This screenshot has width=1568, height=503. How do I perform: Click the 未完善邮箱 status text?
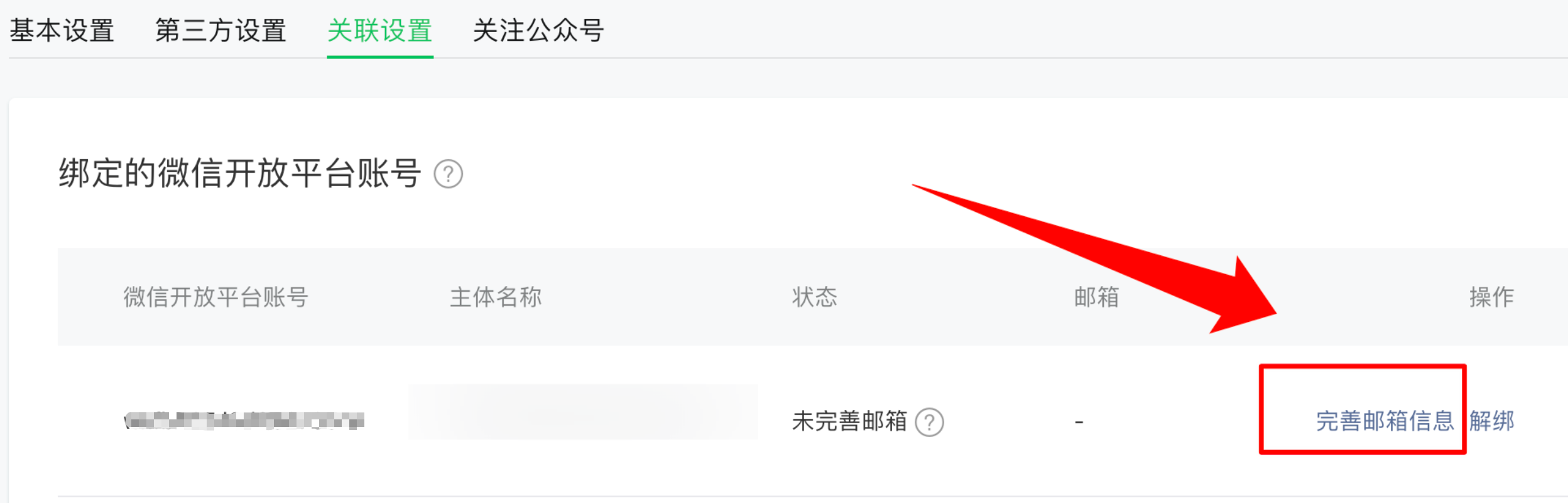(849, 421)
